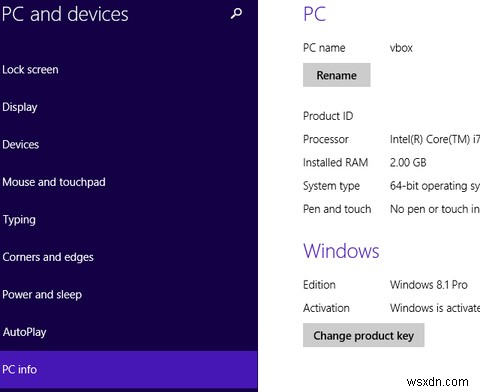The height and width of the screenshot is (392, 480).
Task: Select the PC info item
Action: [129, 369]
